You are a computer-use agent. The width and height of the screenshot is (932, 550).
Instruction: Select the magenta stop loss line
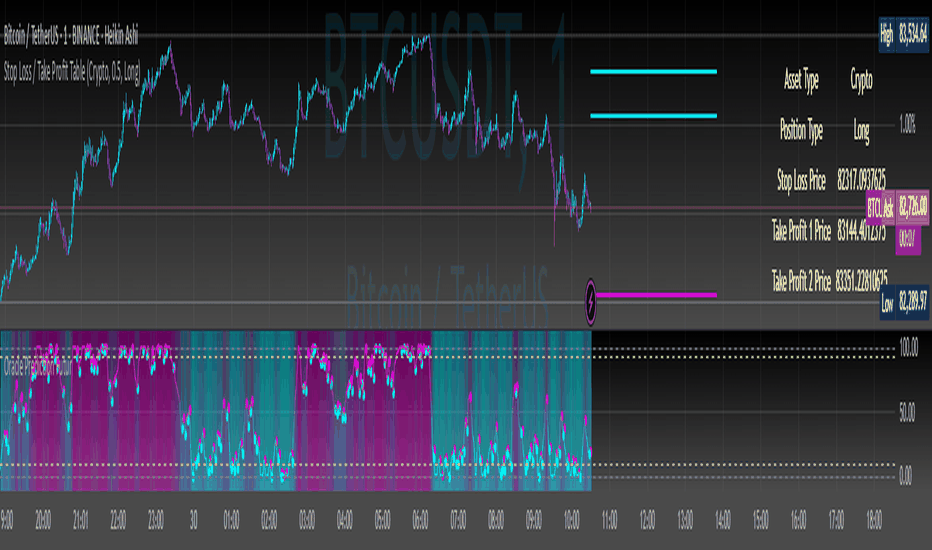(656, 295)
